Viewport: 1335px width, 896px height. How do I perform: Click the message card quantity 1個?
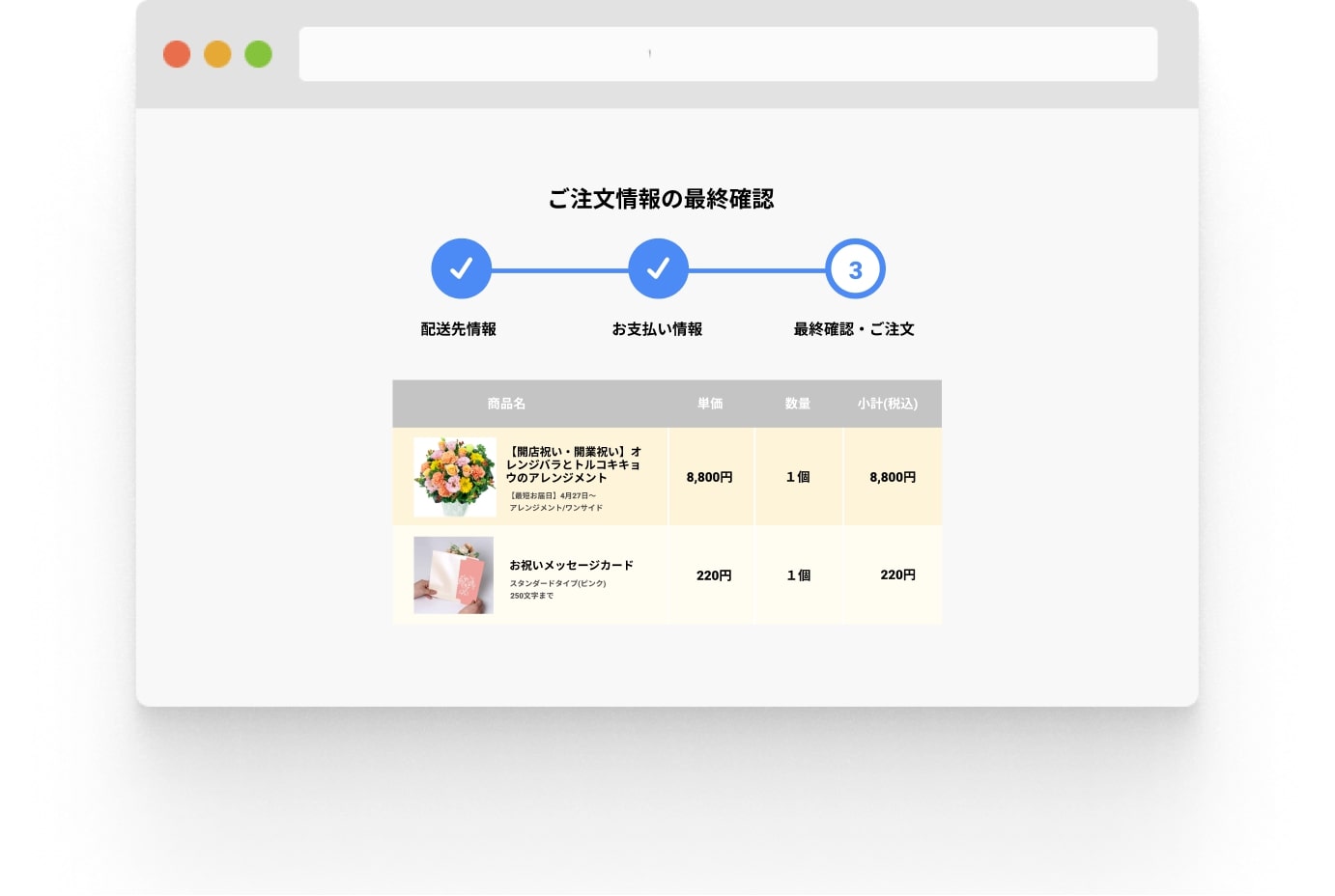[x=798, y=575]
